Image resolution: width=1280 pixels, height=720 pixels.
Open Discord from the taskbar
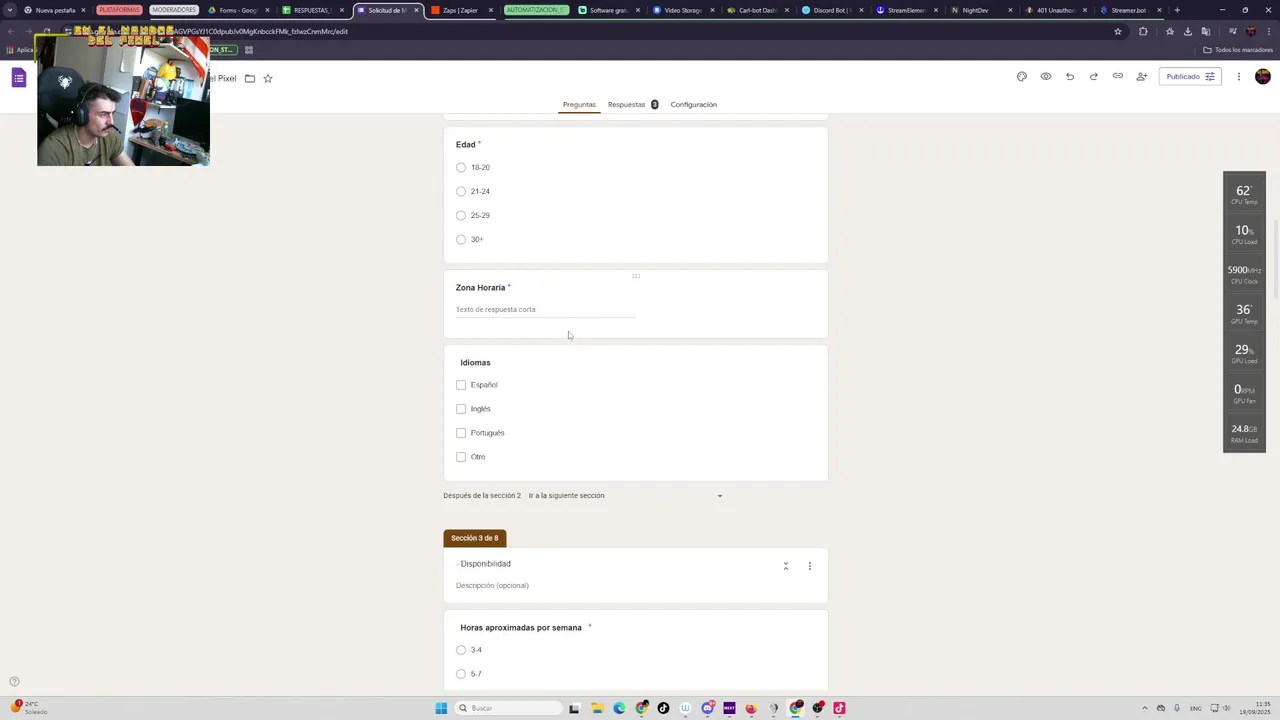707,708
